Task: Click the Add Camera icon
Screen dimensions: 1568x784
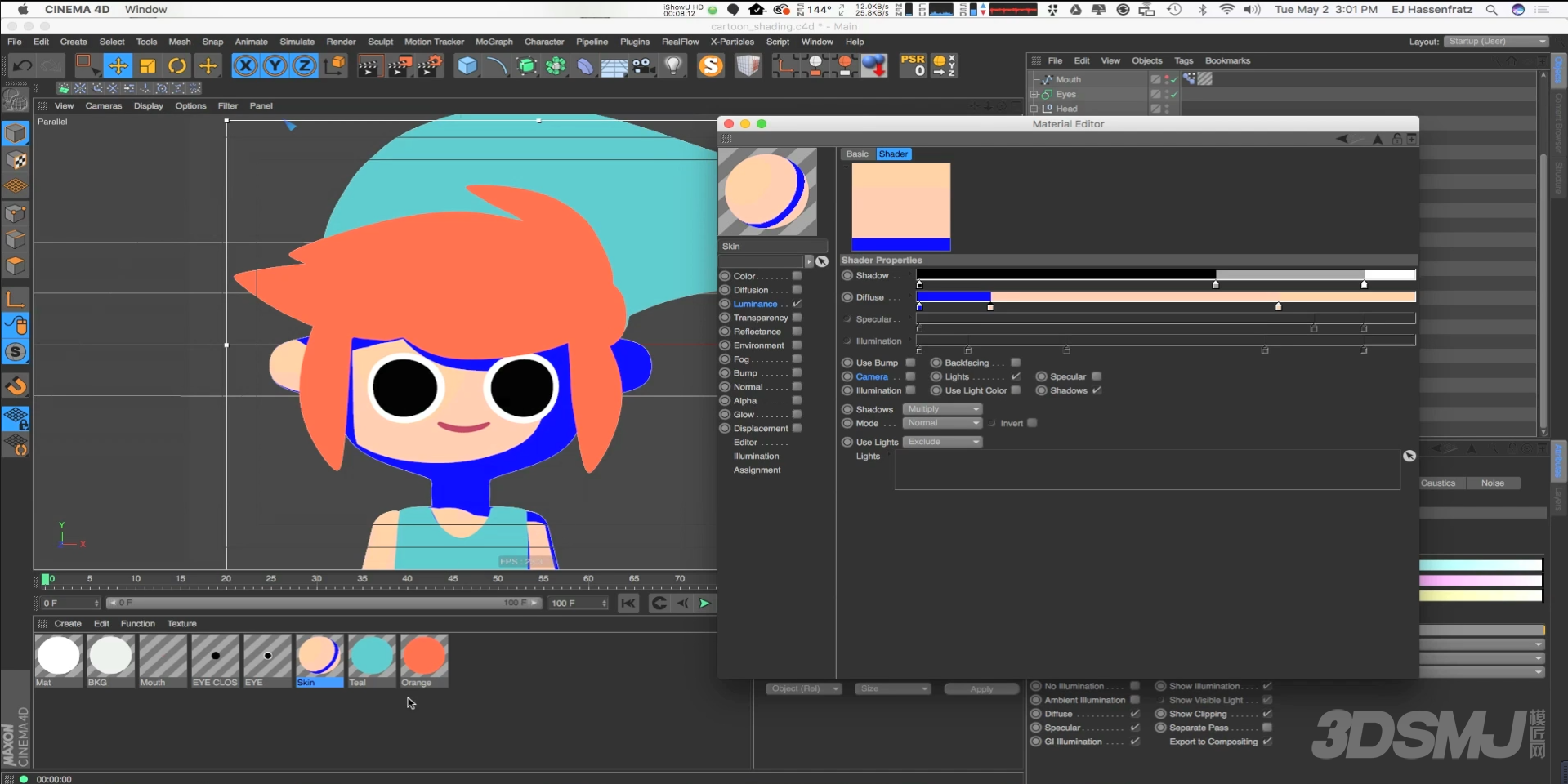Action: click(x=643, y=66)
